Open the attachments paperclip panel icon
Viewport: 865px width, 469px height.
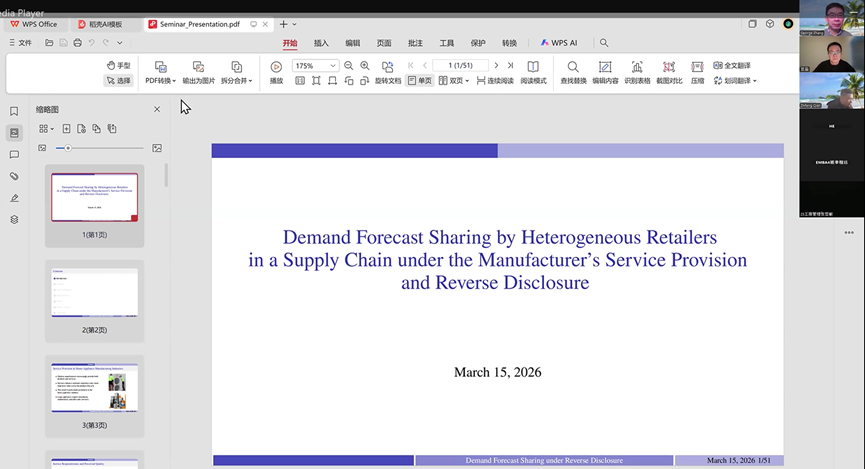coord(14,176)
